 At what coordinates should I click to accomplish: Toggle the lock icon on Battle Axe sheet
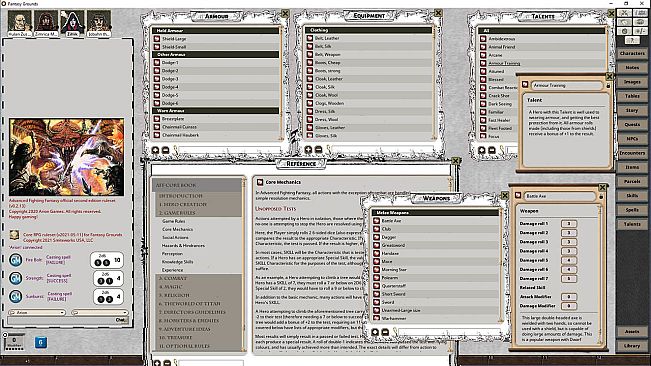601,196
